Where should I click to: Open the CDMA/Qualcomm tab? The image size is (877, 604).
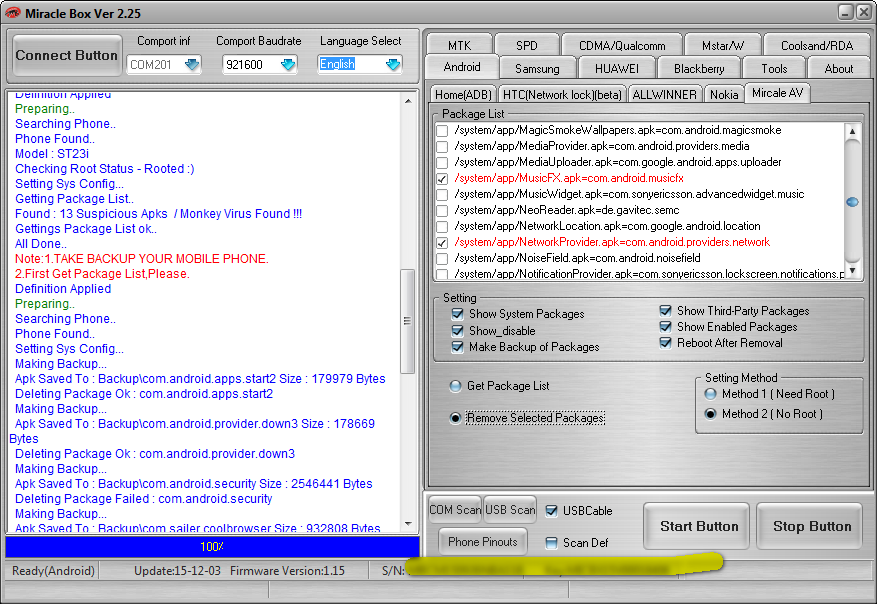coord(622,45)
